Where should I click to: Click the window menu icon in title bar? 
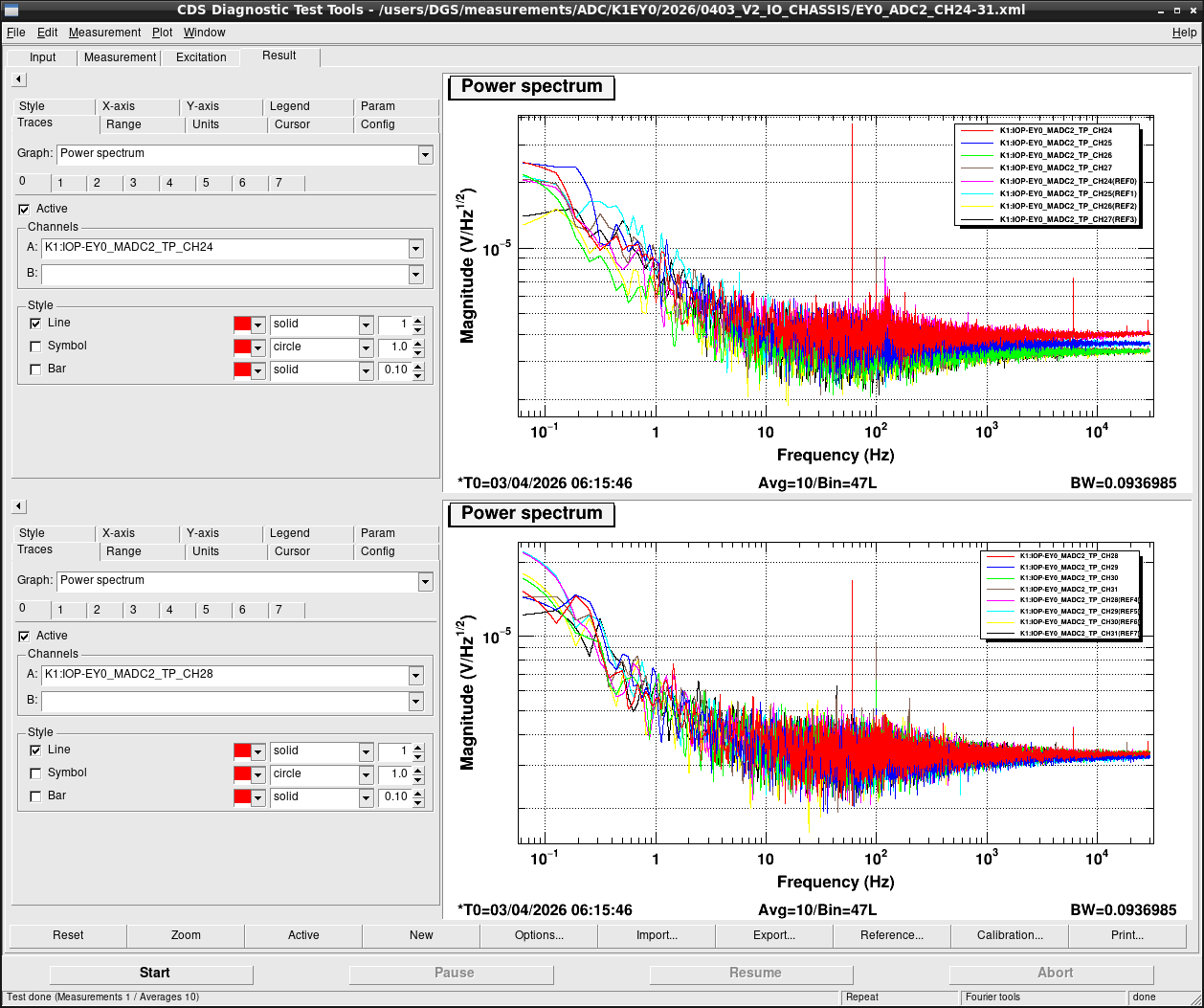pyautogui.click(x=11, y=10)
